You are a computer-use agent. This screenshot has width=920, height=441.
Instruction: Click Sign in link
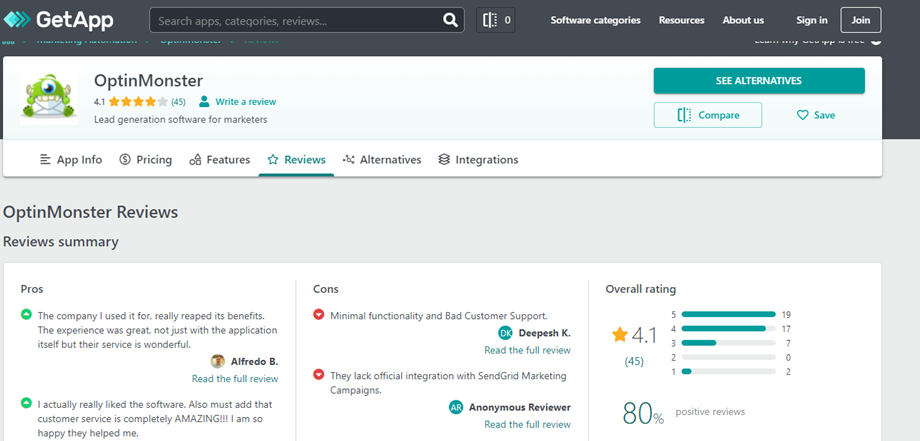pos(811,20)
